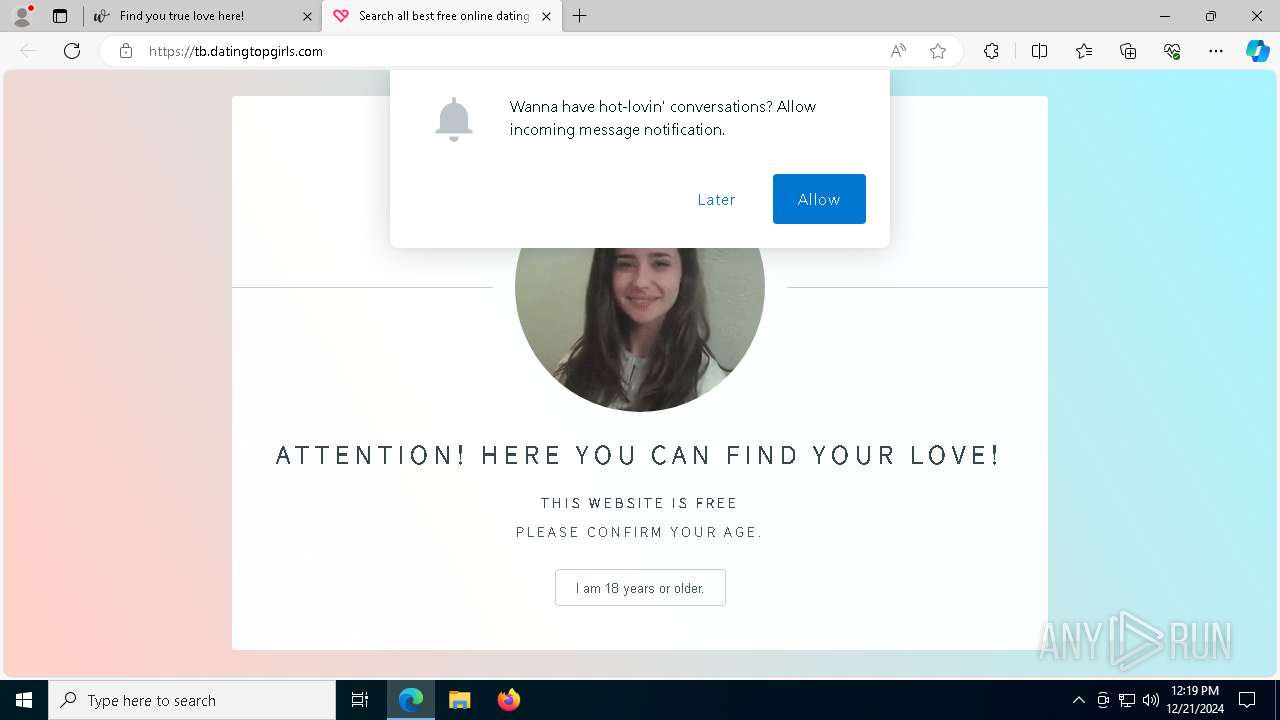Confirm 'I am 18 years or older.'

pos(640,588)
